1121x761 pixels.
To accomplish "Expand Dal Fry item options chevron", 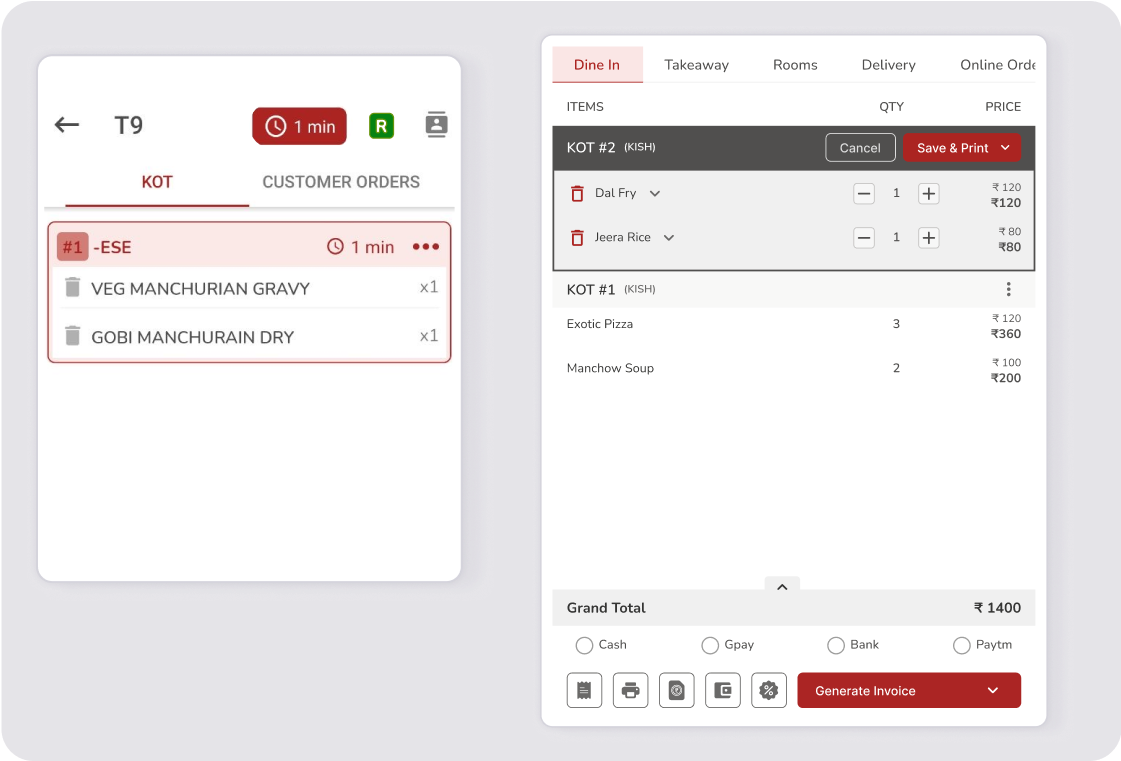I will [x=655, y=194].
